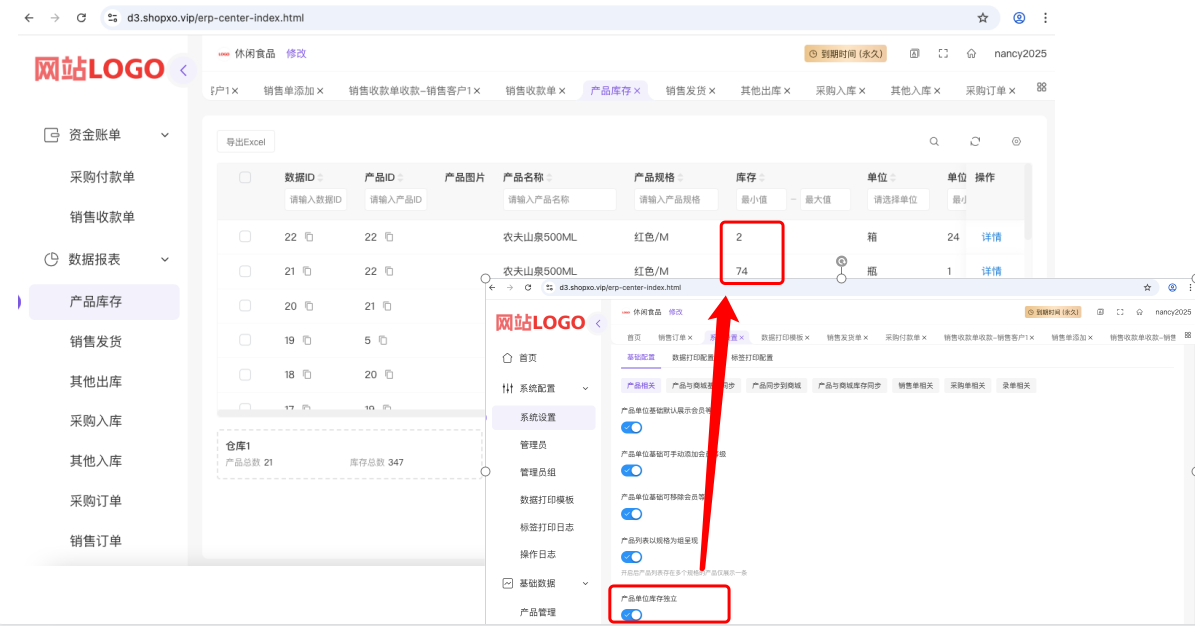Open table column settings gear icon

[x=1016, y=142]
